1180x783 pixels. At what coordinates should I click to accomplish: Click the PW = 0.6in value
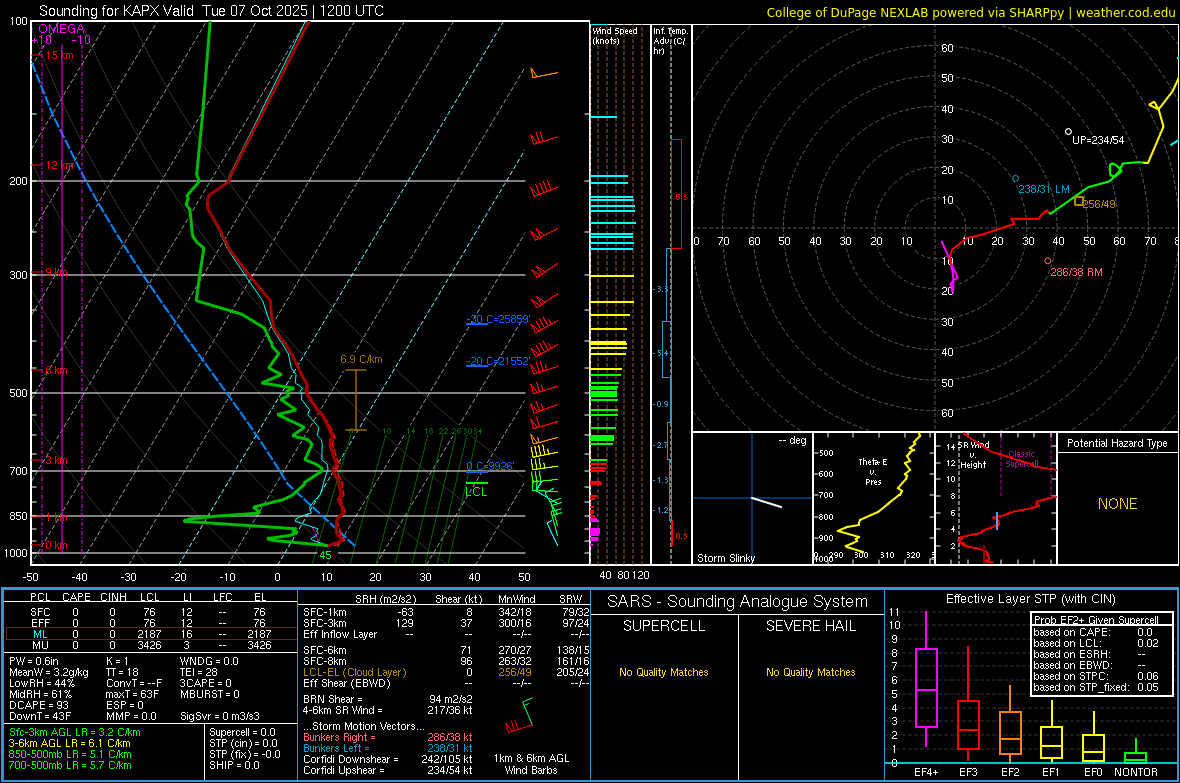pos(34,661)
